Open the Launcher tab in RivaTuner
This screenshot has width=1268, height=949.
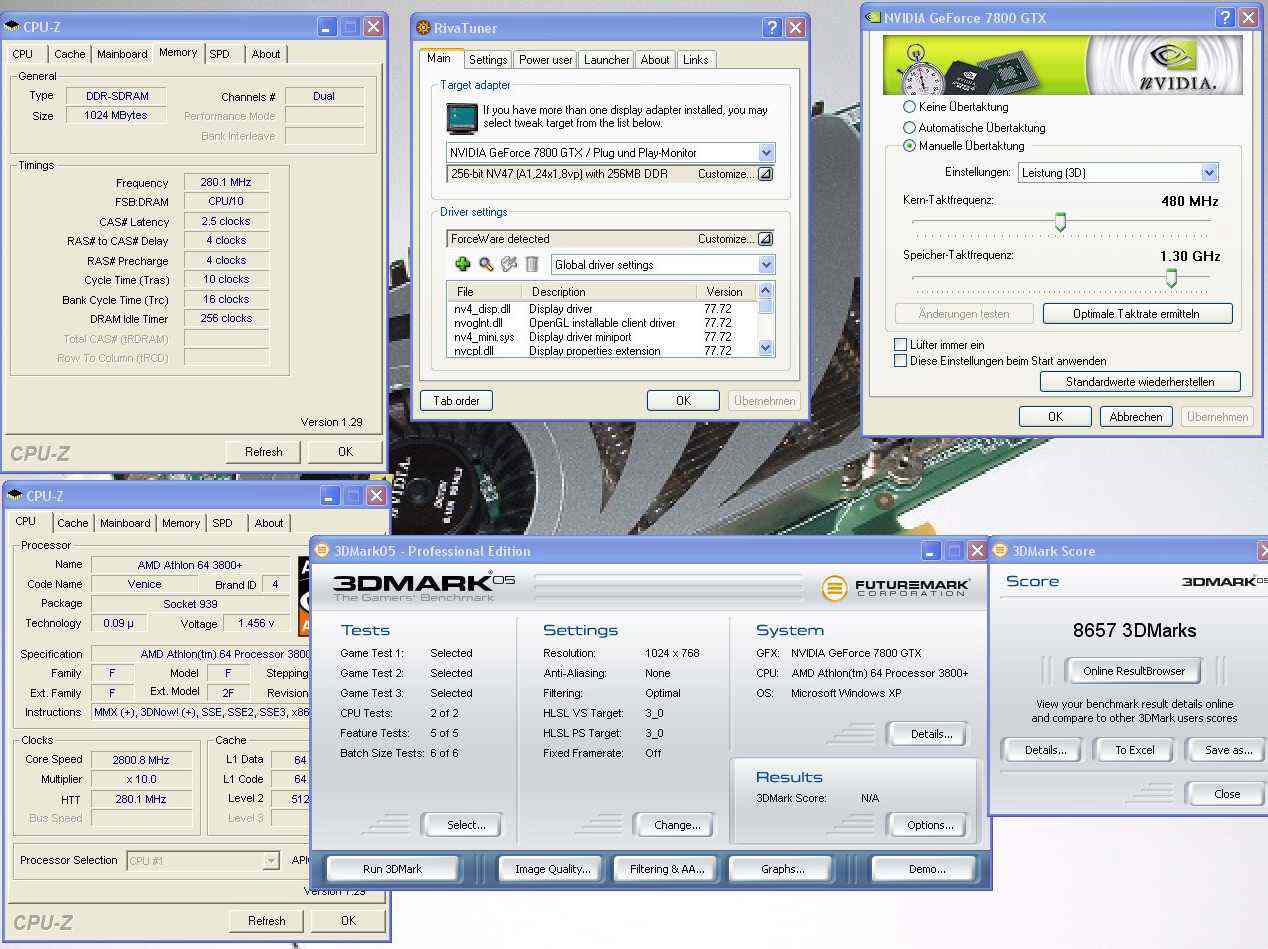click(x=607, y=60)
